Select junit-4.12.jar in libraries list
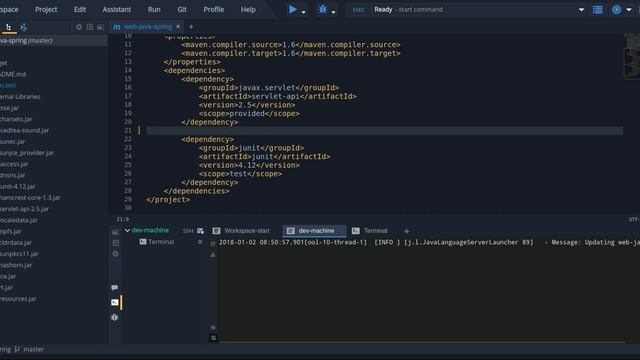Screen dimensions: 640x360 point(18,187)
